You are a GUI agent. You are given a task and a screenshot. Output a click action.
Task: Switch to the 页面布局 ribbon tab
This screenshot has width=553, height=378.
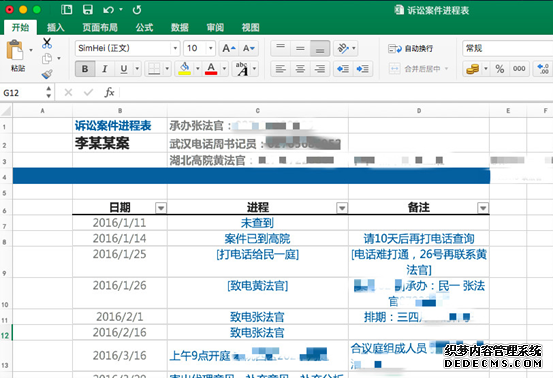100,28
